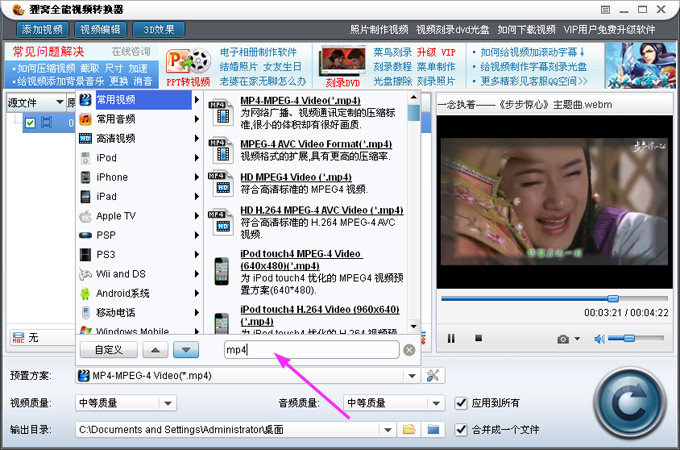This screenshot has width=680, height=450.
Task: Click the 移动电话 phone icon
Action: 86,313
